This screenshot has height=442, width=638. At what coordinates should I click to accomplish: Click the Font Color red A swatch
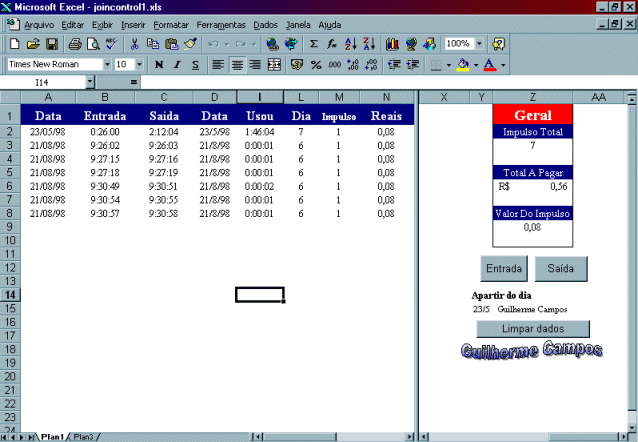click(489, 64)
